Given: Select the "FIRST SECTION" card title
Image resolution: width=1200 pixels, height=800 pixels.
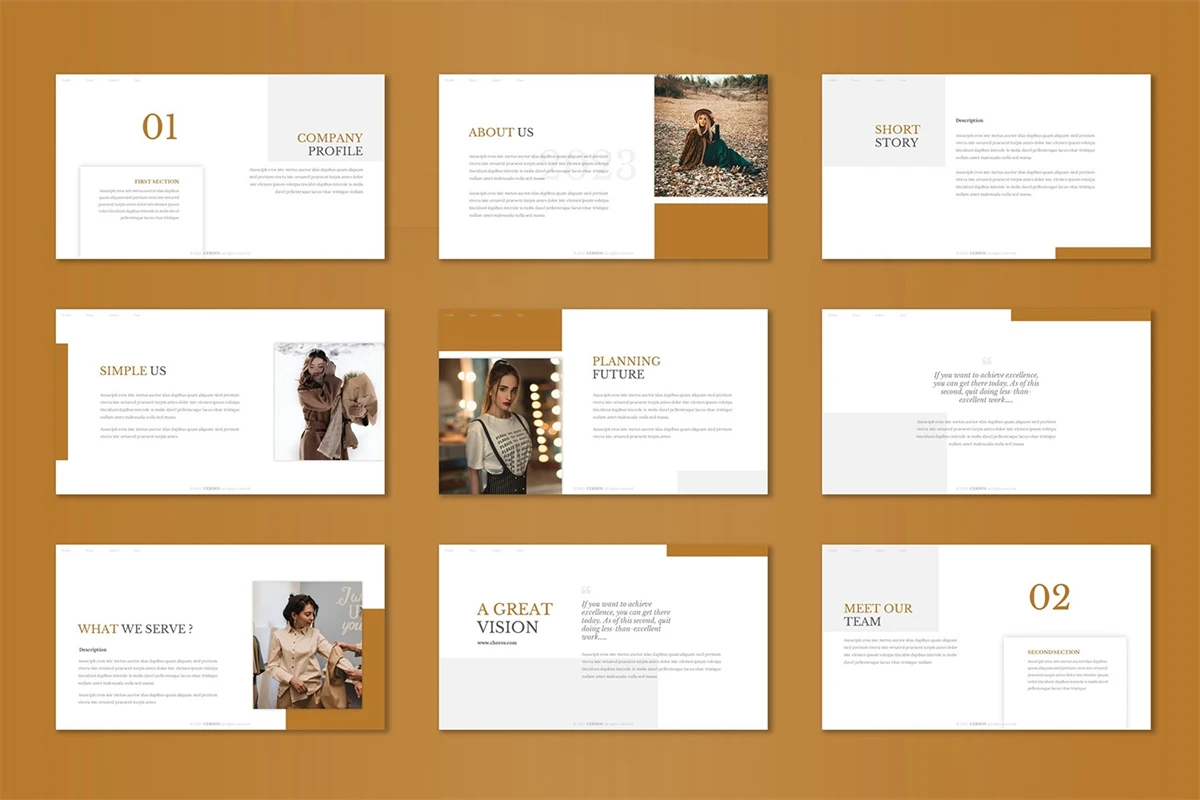Looking at the screenshot, I should [x=157, y=182].
